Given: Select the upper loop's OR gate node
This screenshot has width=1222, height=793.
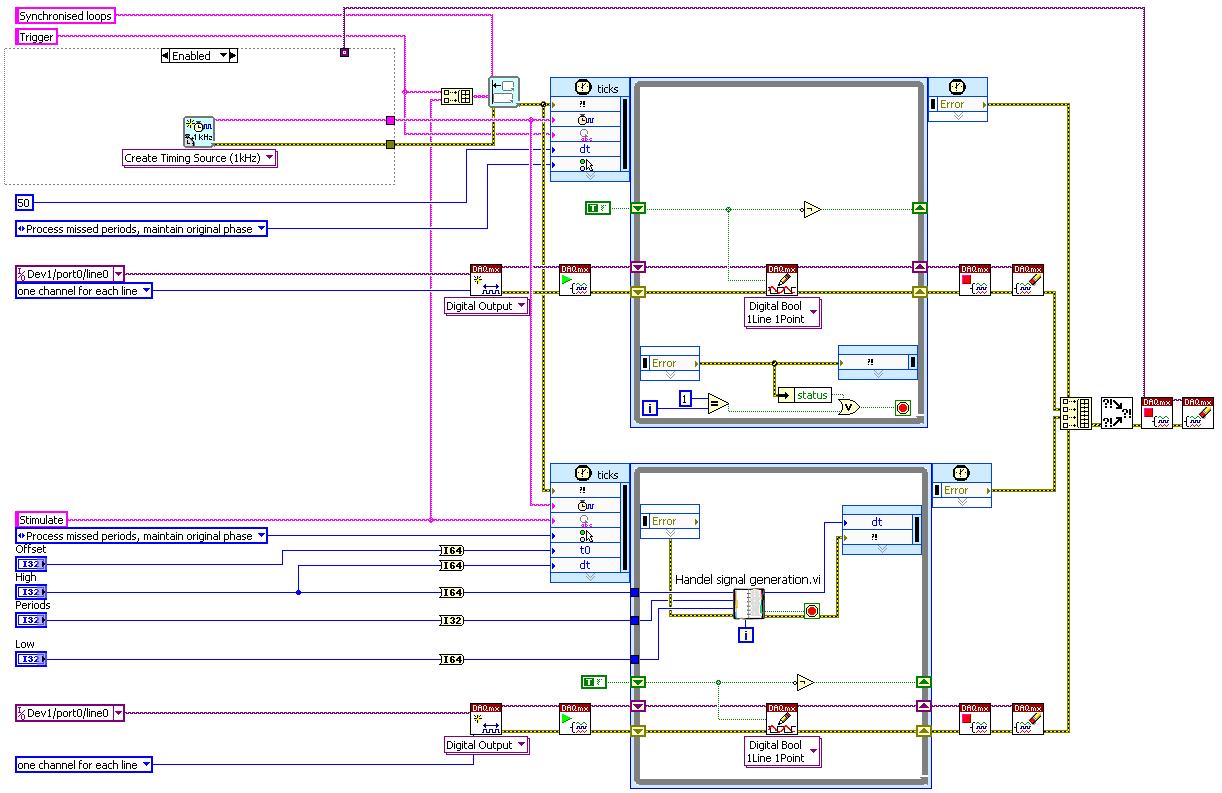Looking at the screenshot, I should (849, 407).
